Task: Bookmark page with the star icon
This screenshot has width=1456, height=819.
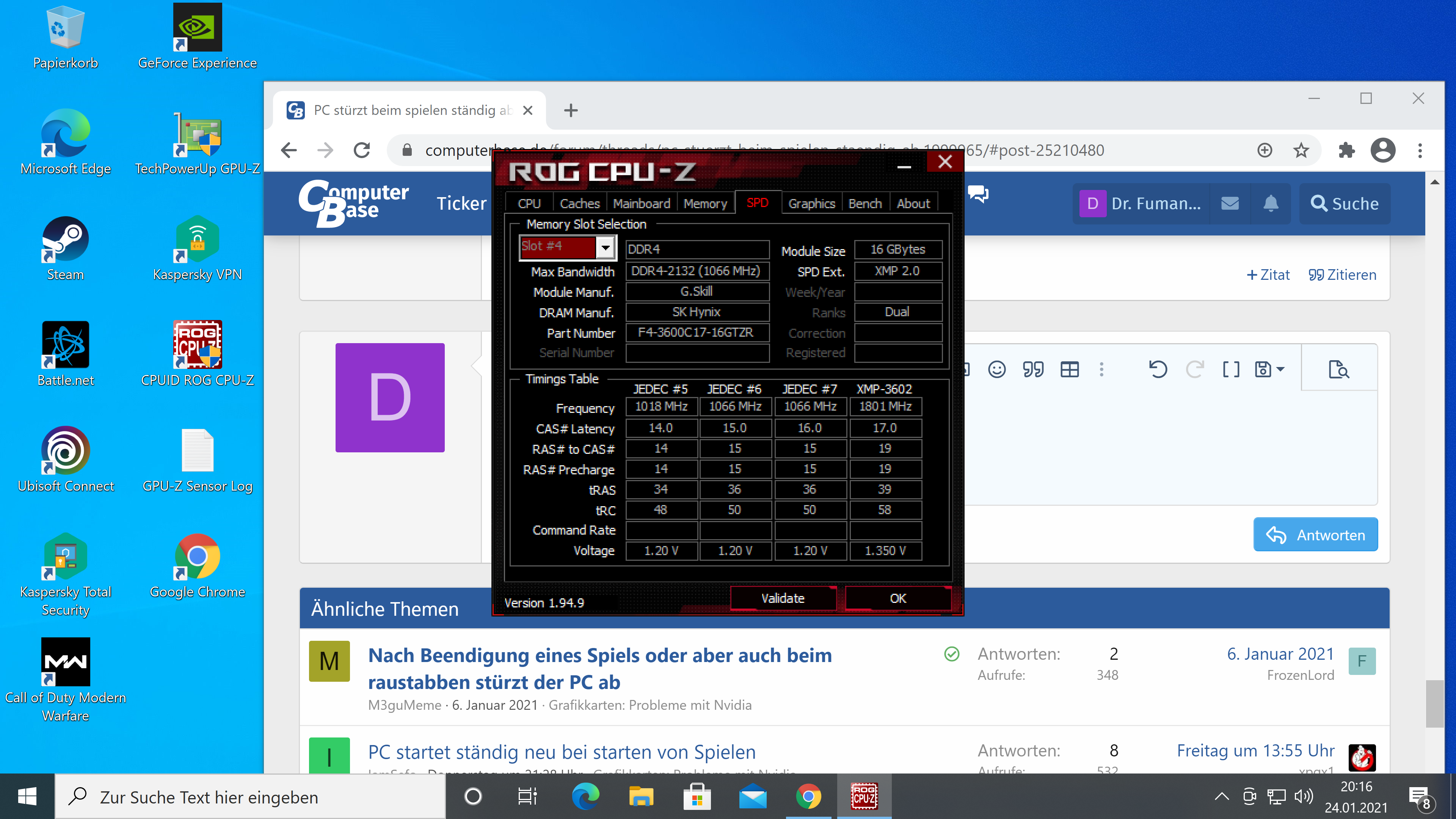Action: [1301, 151]
